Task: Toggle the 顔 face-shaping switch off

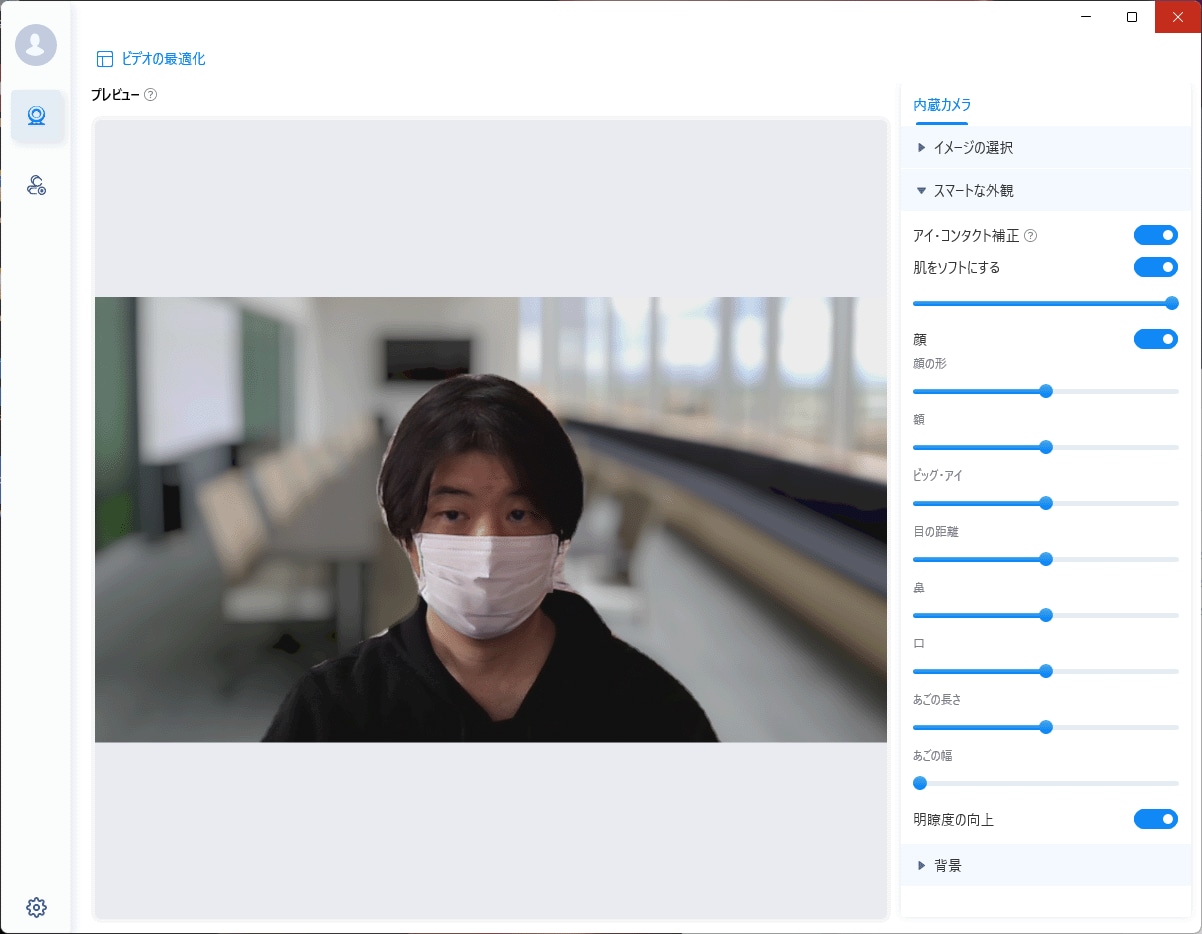Action: click(x=1155, y=339)
